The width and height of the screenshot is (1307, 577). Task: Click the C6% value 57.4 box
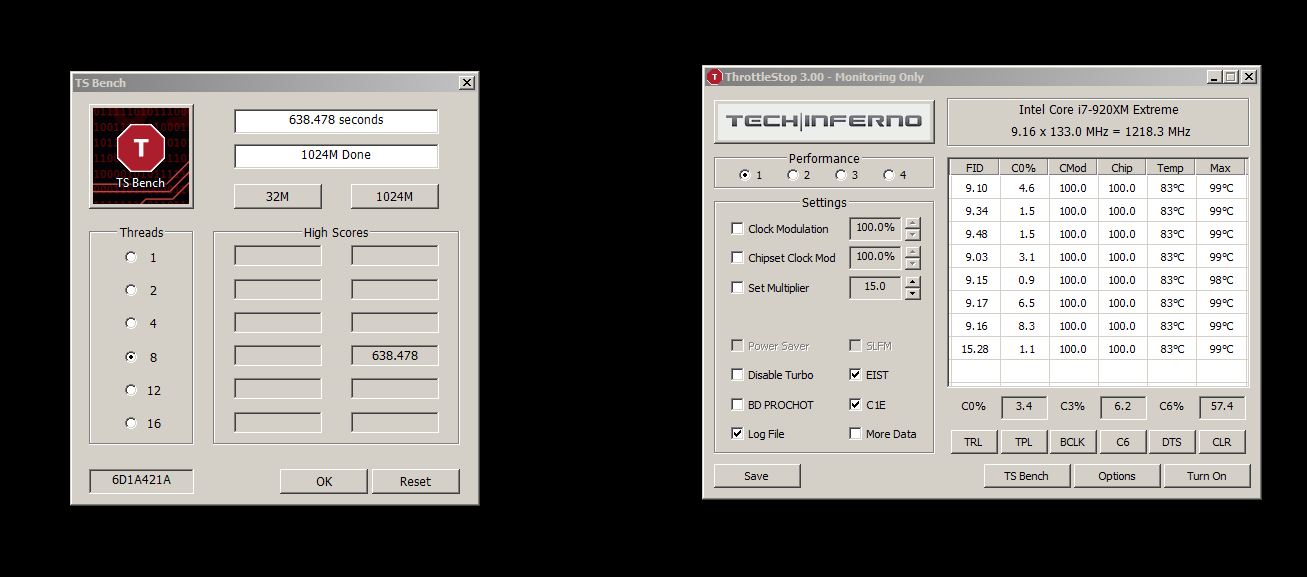click(1222, 408)
